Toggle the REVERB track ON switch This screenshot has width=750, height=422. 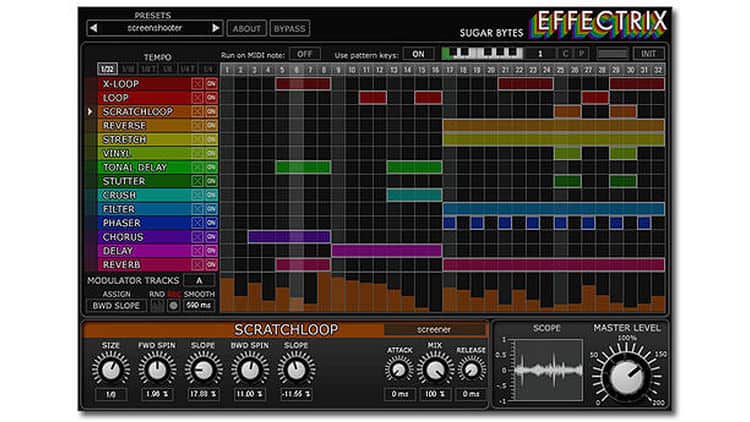211,265
